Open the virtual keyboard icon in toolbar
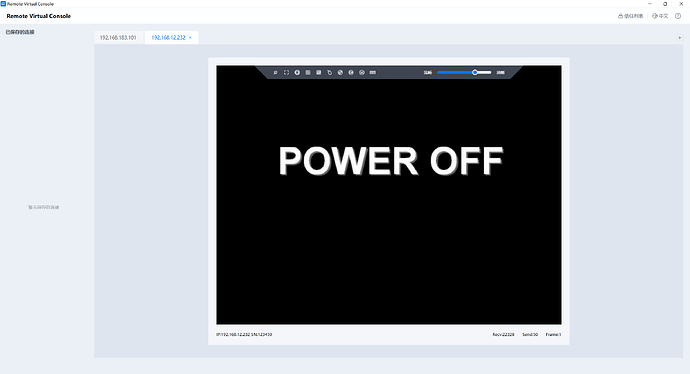Image resolution: width=690 pixels, height=374 pixels. 373,73
